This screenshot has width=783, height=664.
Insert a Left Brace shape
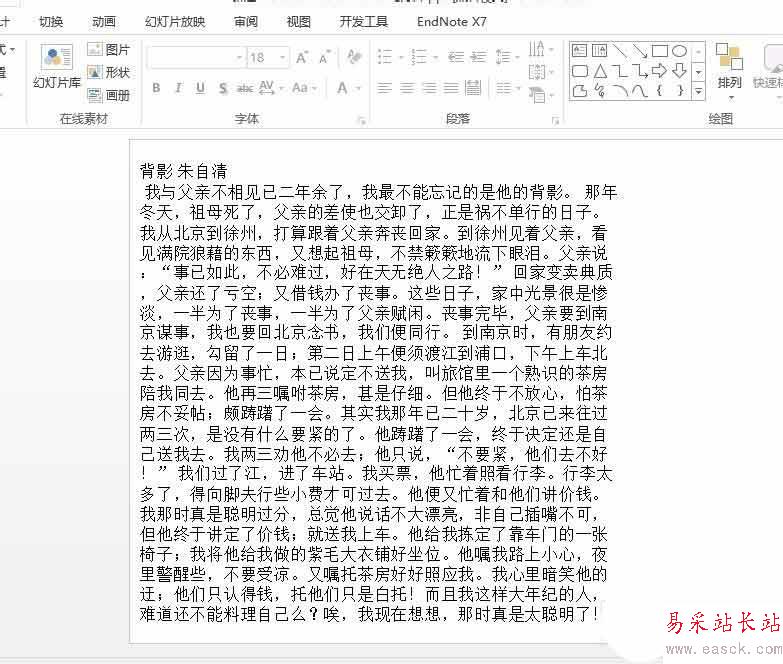point(660,90)
